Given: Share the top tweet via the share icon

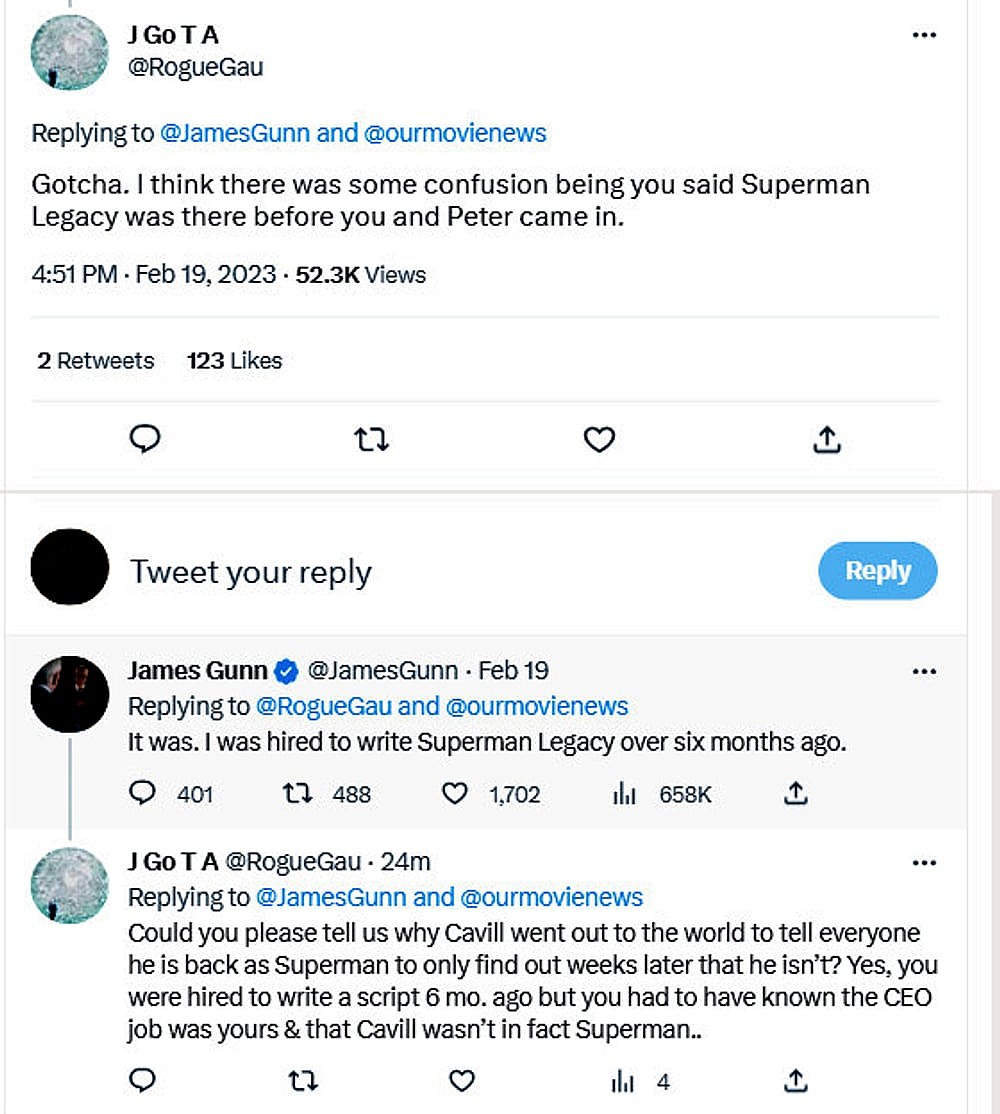Looking at the screenshot, I should pos(825,439).
